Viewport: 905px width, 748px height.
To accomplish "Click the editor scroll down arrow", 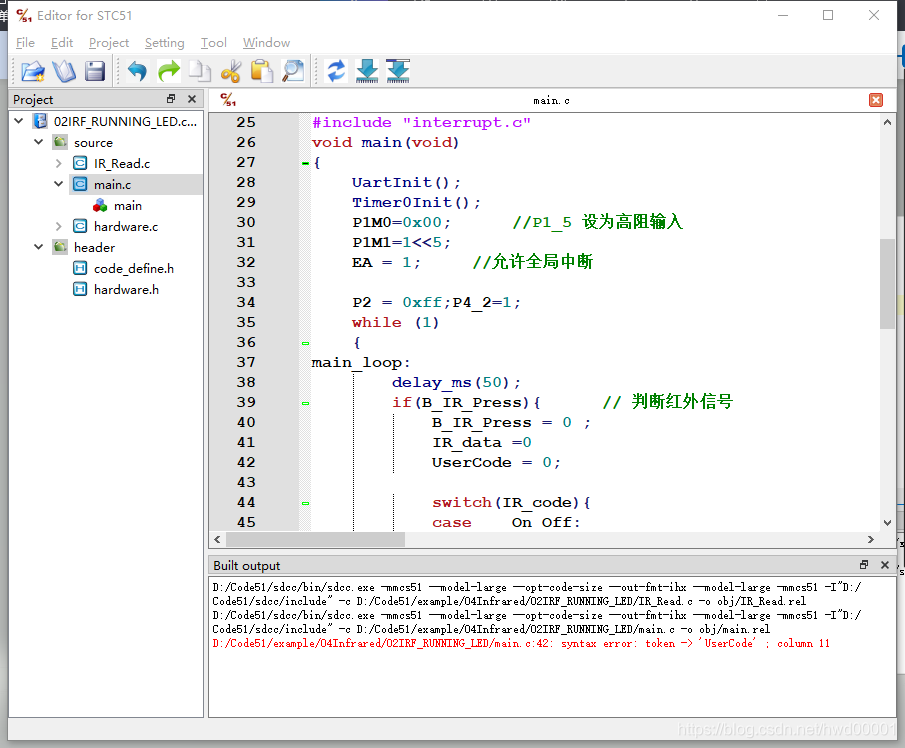I will point(887,523).
